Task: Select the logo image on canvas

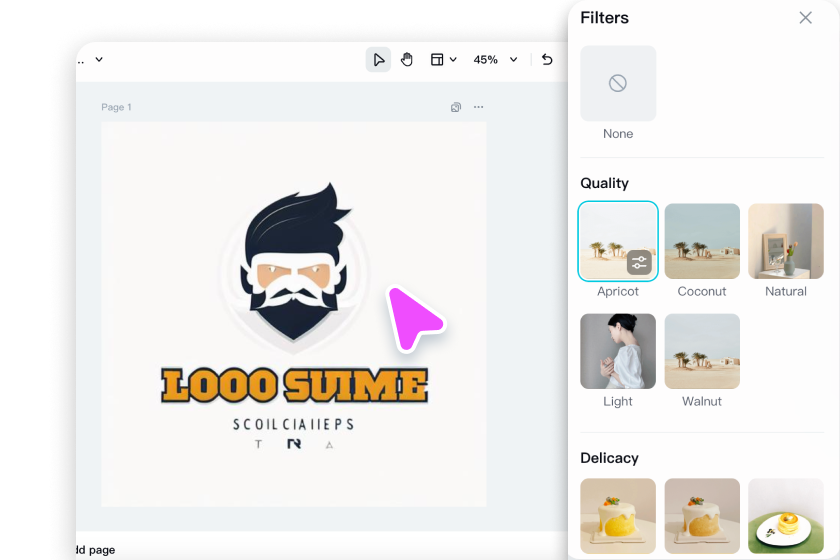Action: pos(294,314)
